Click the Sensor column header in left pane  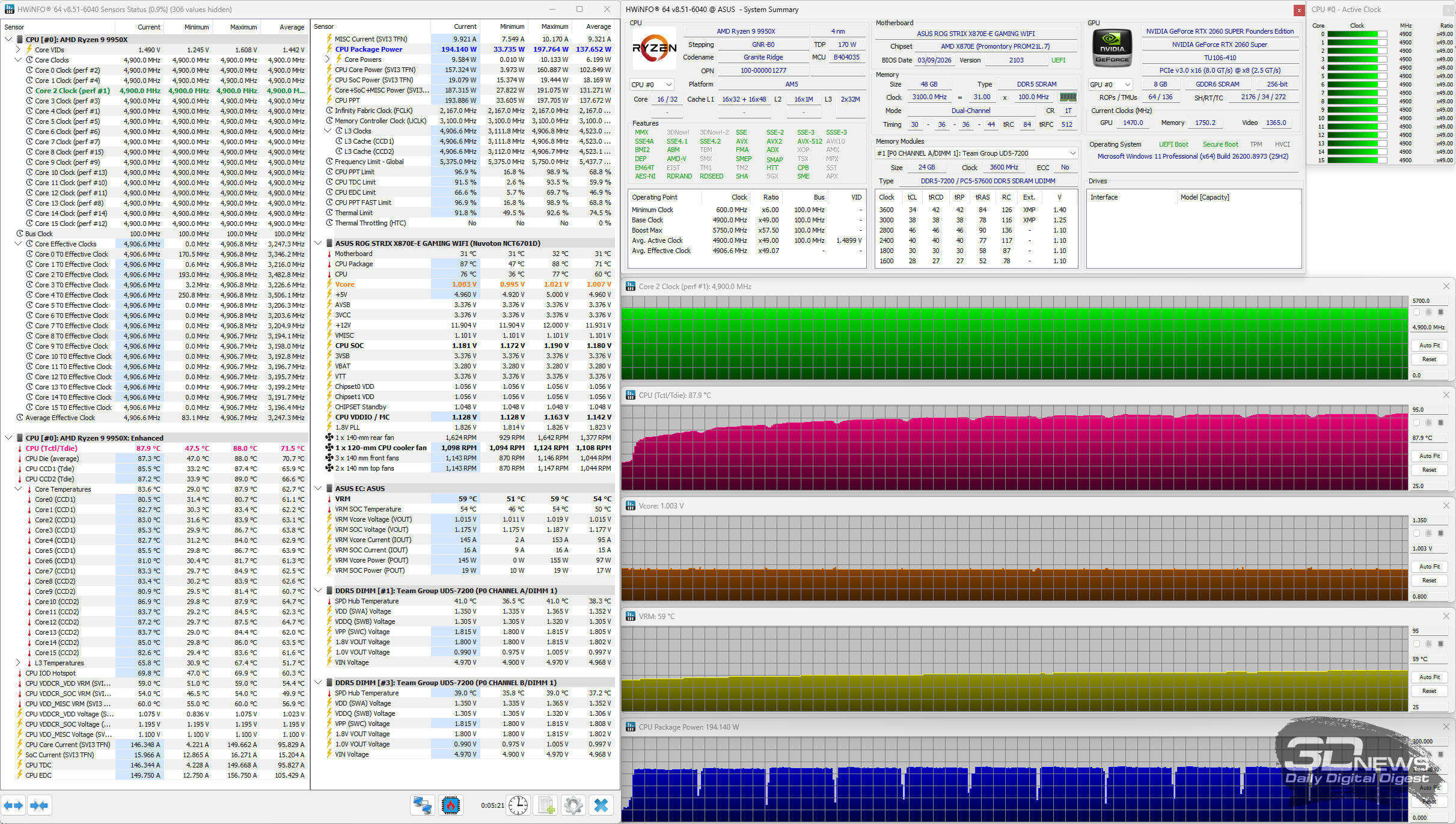[x=58, y=27]
